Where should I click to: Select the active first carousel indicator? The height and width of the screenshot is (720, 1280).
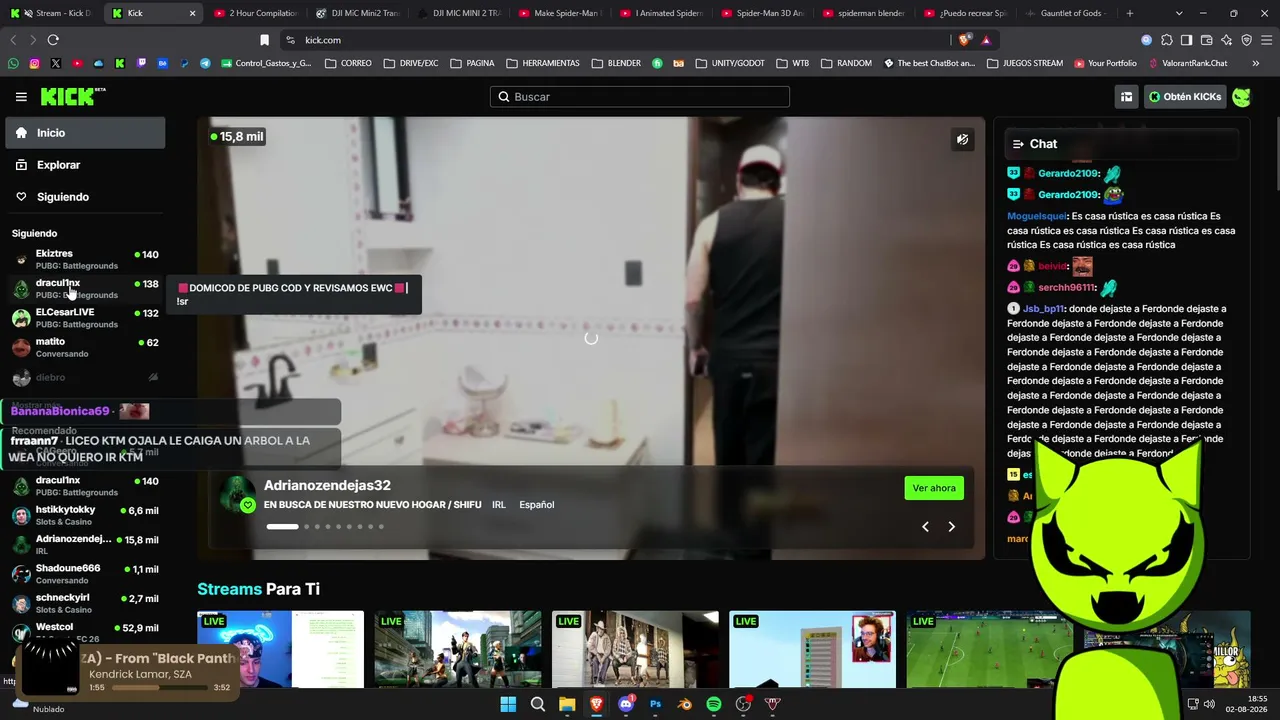click(x=282, y=527)
